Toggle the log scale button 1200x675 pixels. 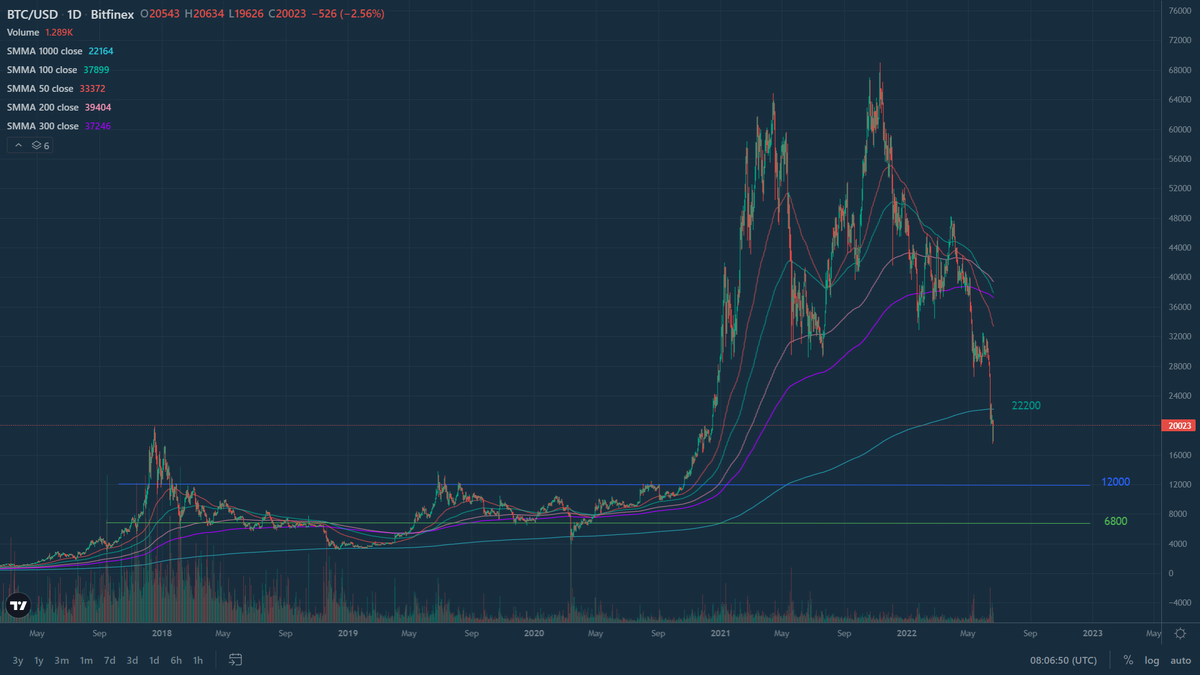1152,661
